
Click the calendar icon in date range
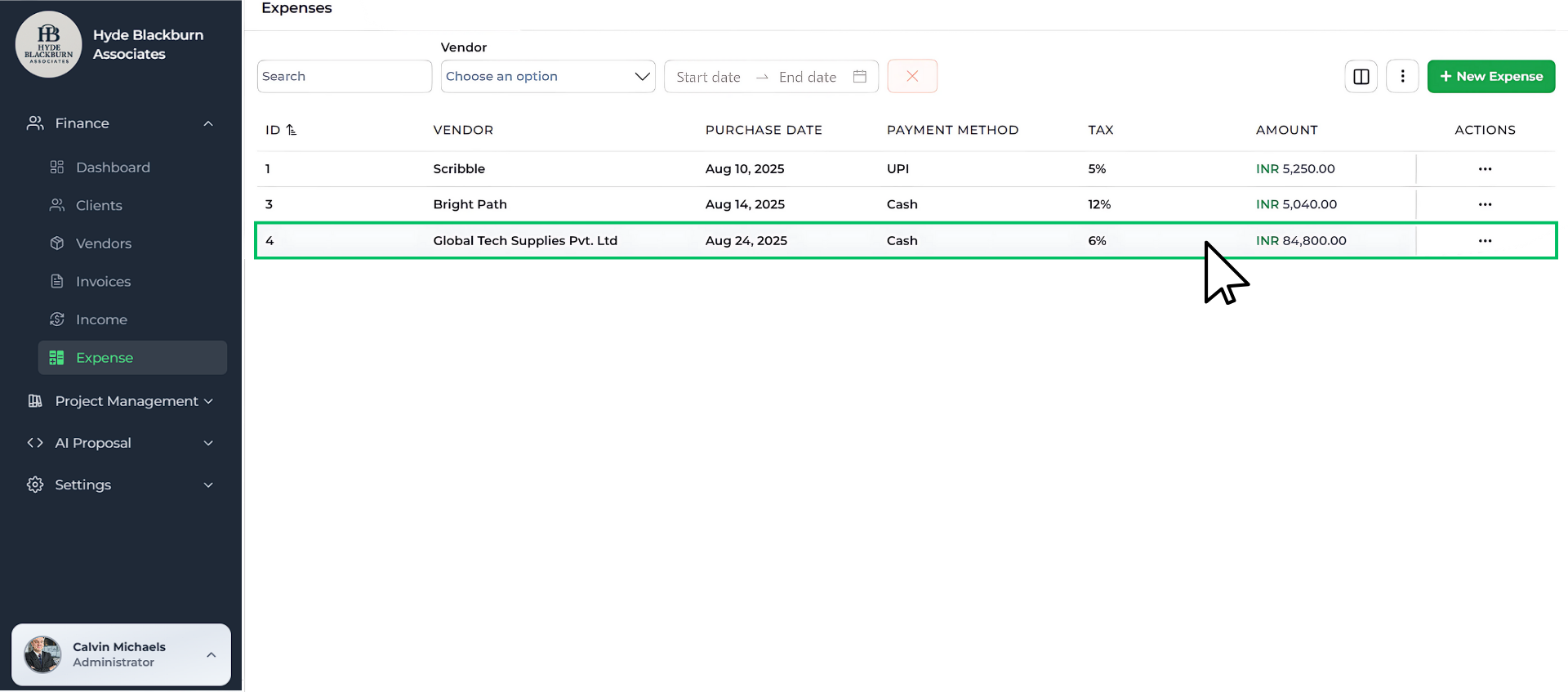point(859,77)
